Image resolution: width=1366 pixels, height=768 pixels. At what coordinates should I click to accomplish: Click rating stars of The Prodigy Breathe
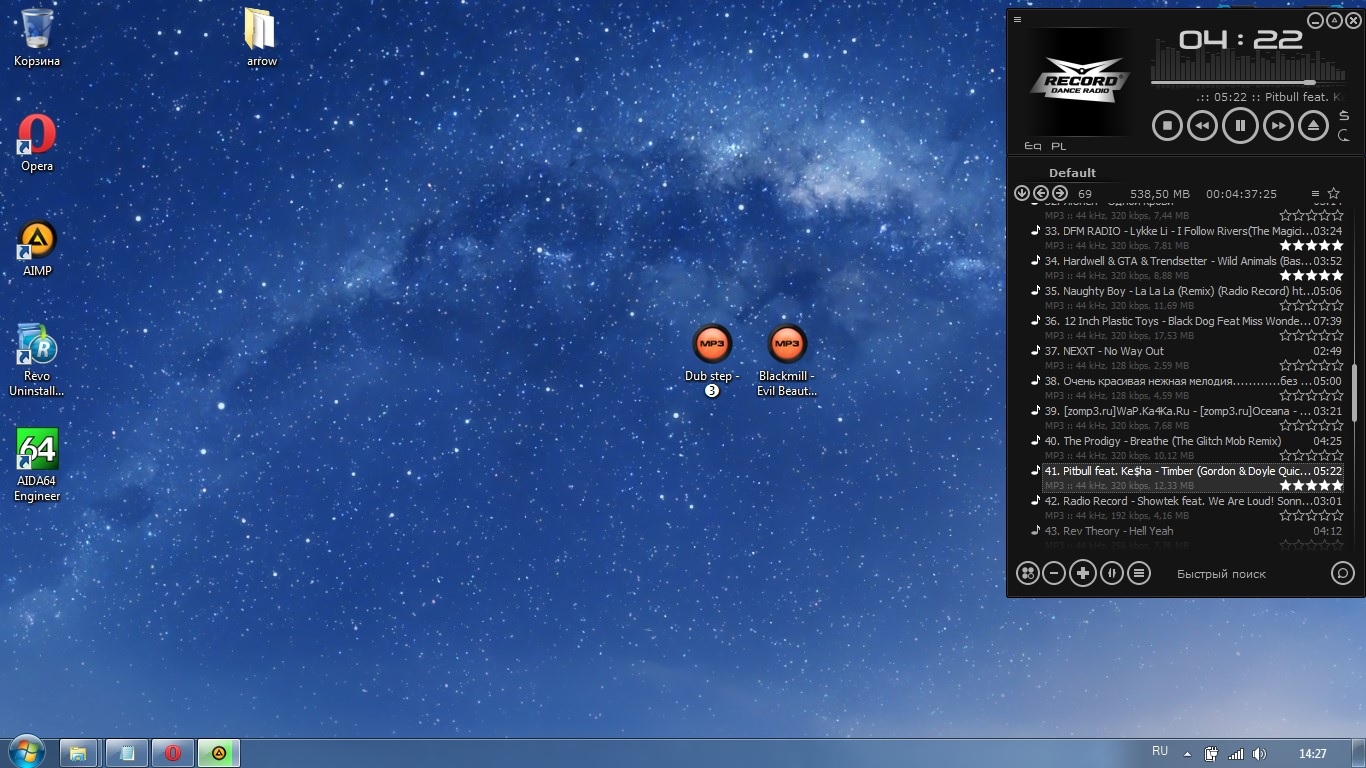(1311, 456)
